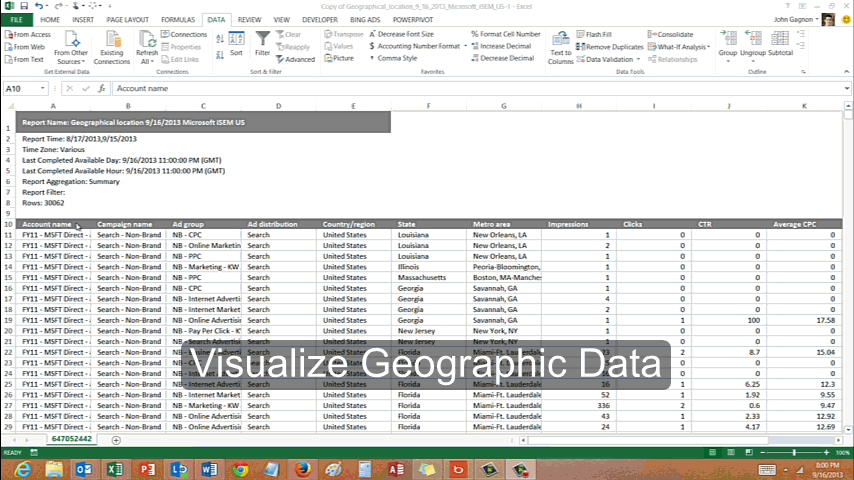Open the Group dropdown
854x480 pixels.
point(728,62)
